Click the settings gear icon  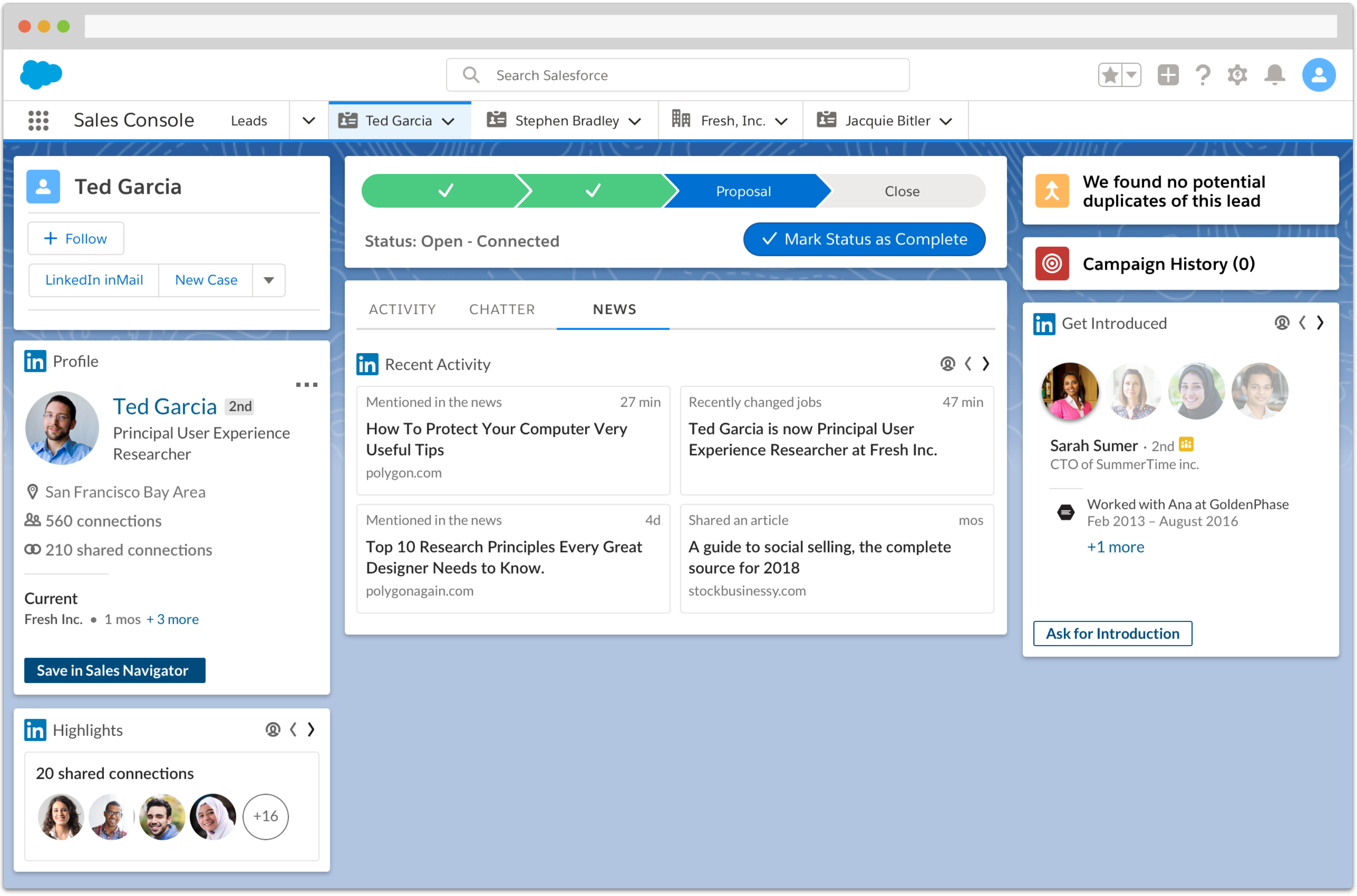1239,74
